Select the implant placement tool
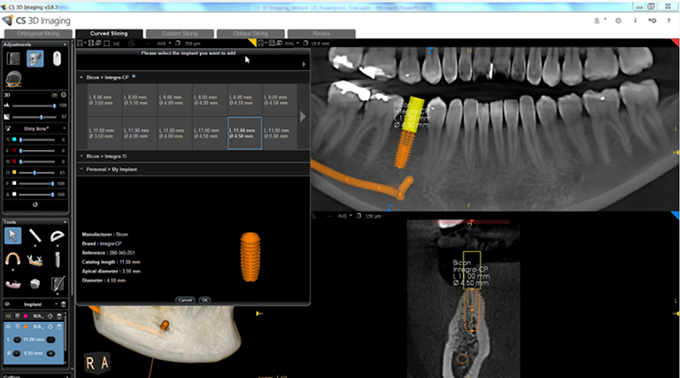680x378 pixels. click(x=57, y=259)
